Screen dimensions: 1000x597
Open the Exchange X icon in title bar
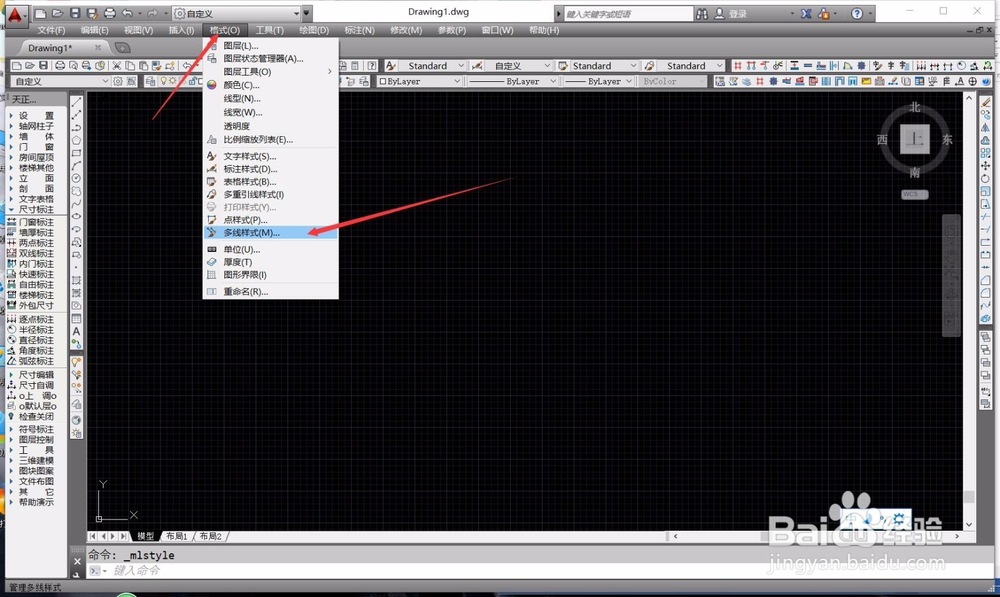coord(806,13)
